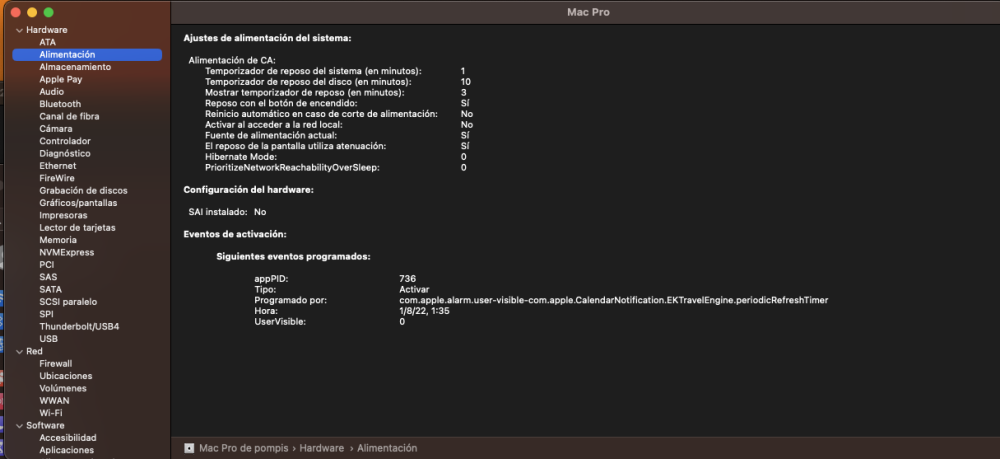This screenshot has height=459, width=1000.
Task: Open the Audio hardware entry
Action: (51, 92)
